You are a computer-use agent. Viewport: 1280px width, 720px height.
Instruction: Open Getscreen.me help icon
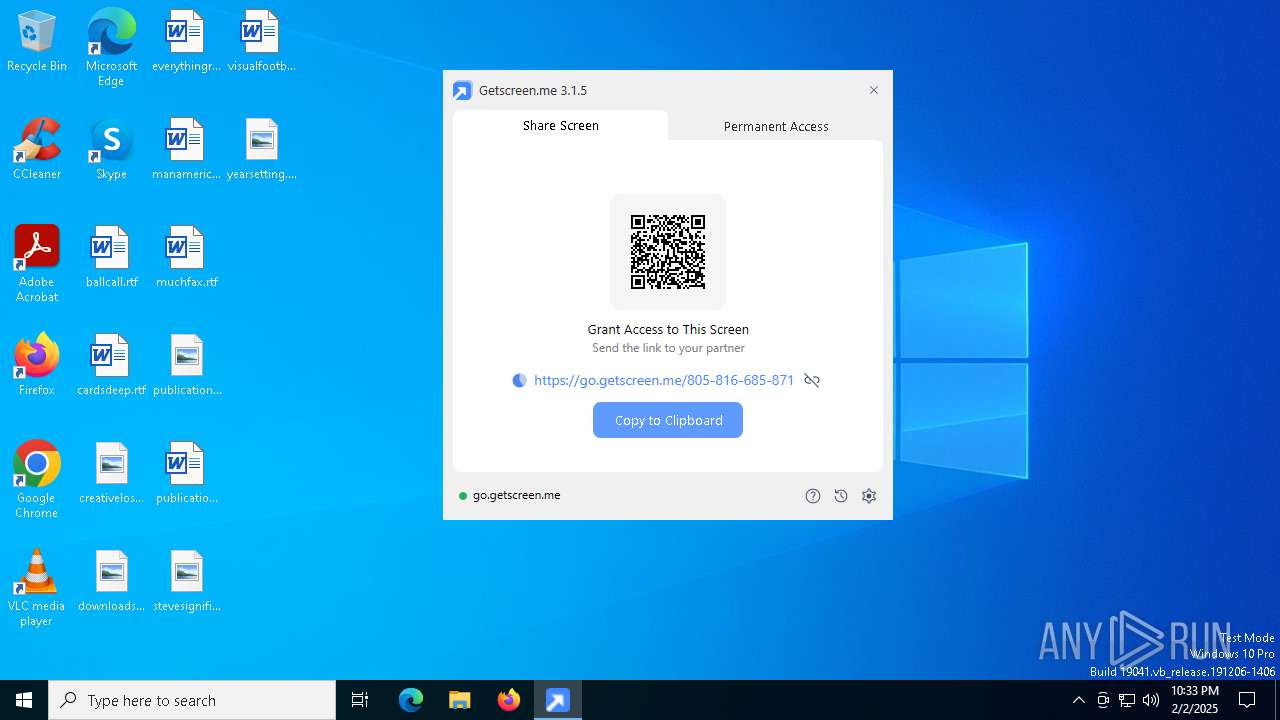click(813, 496)
